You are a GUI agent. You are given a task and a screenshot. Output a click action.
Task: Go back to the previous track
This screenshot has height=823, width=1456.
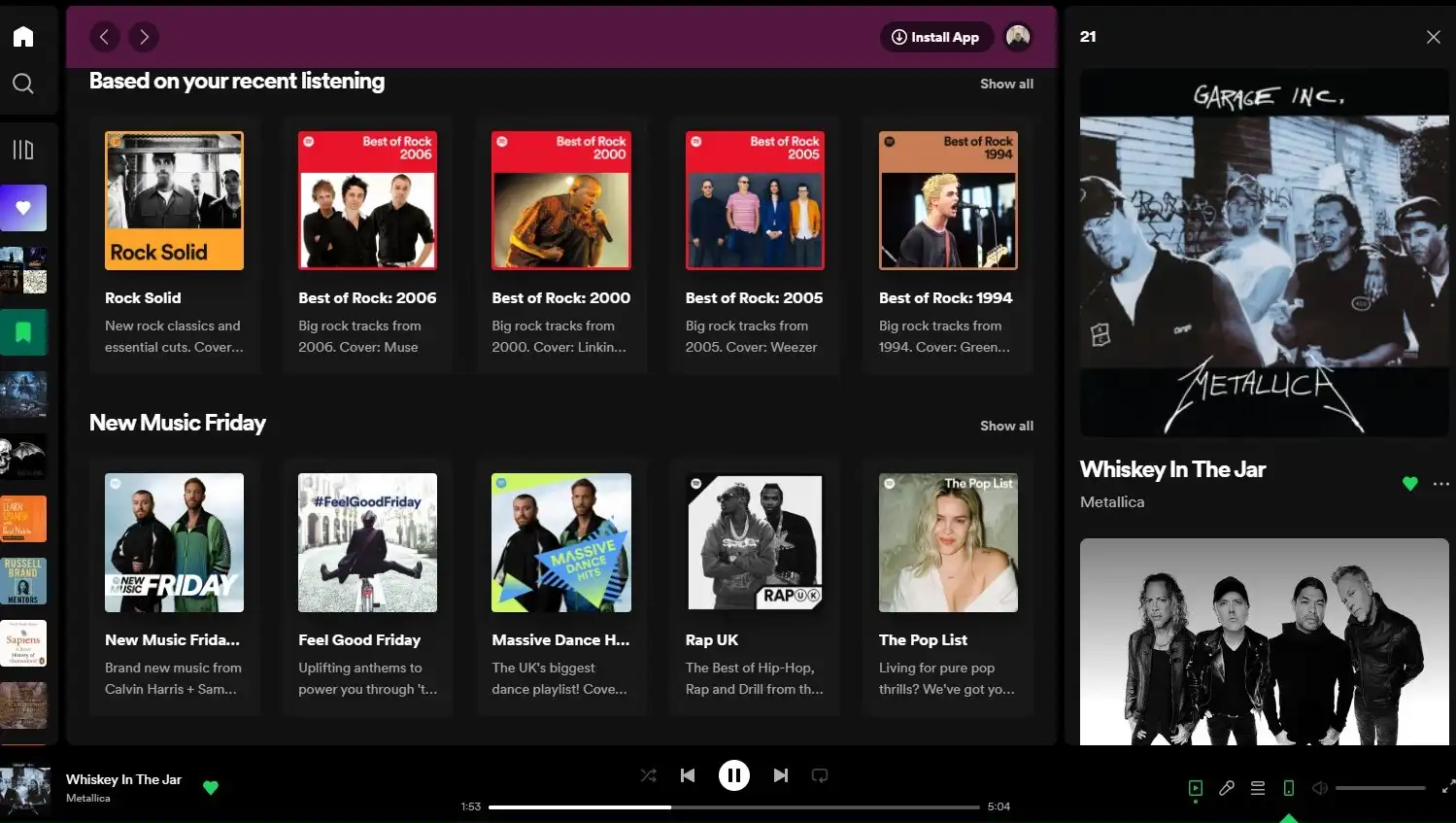(x=688, y=775)
